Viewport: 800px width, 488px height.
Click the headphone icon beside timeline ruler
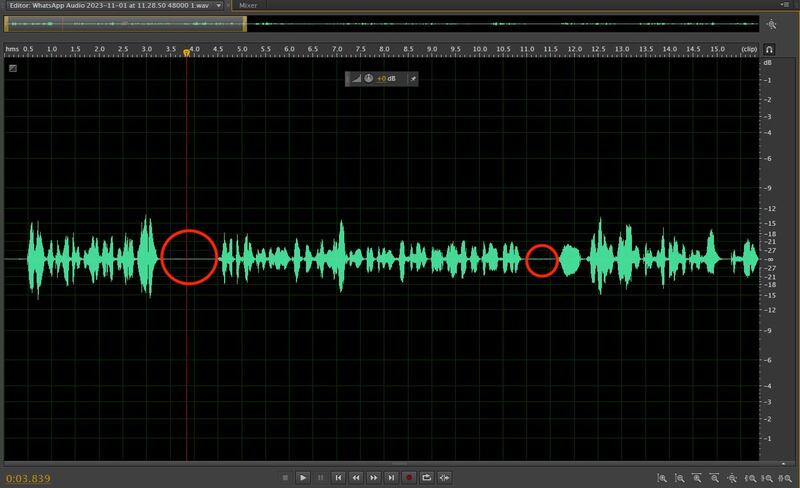pos(770,48)
